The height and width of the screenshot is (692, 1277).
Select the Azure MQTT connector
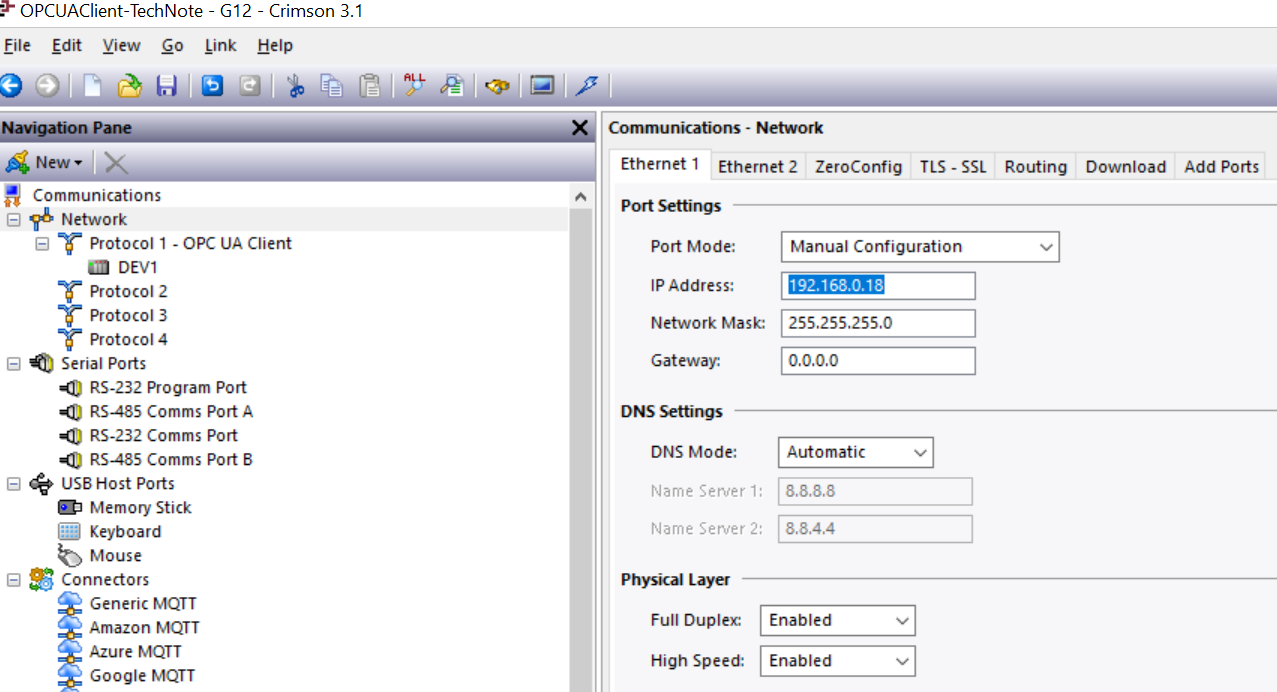pyautogui.click(x=137, y=651)
